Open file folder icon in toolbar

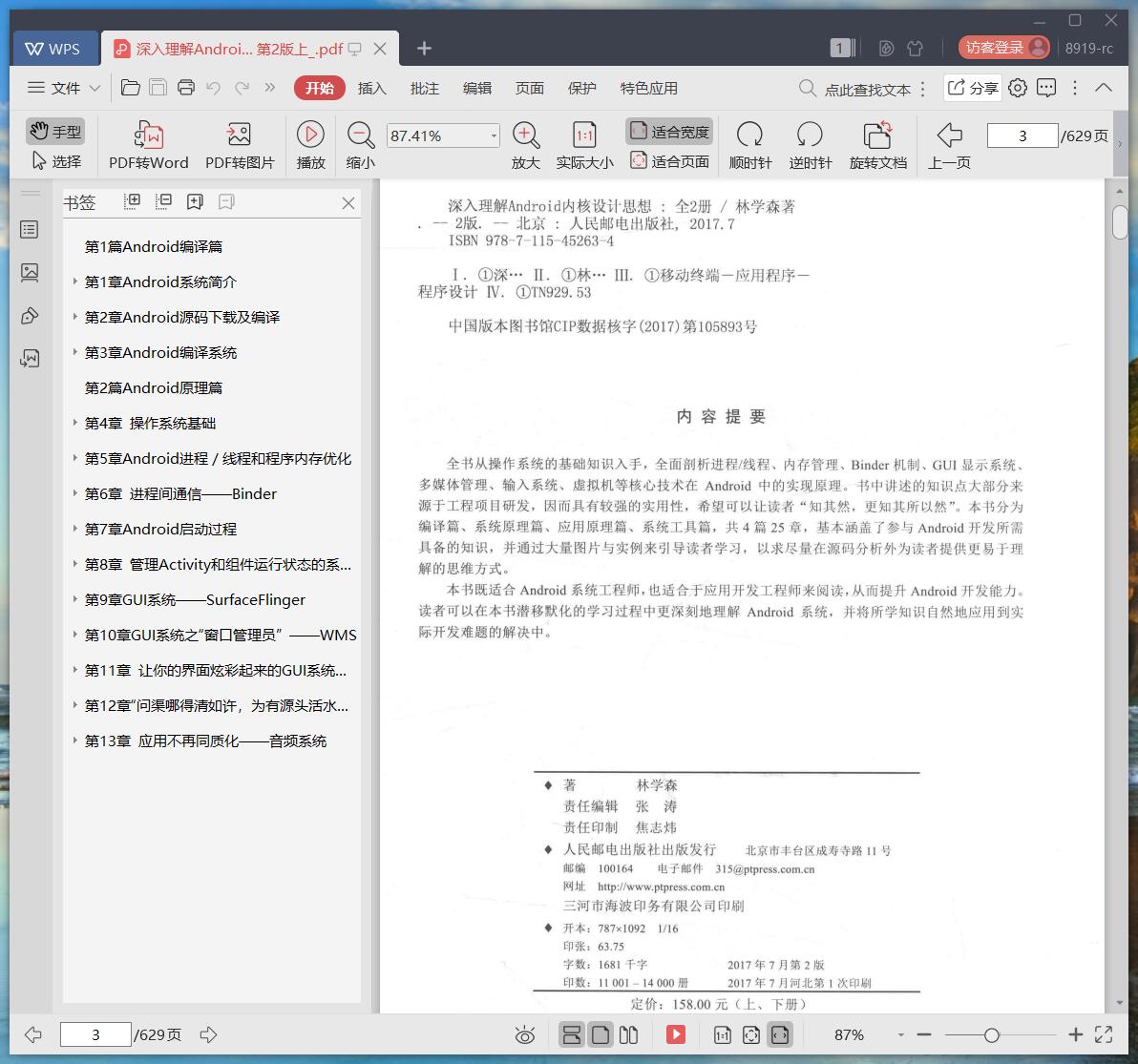point(131,88)
